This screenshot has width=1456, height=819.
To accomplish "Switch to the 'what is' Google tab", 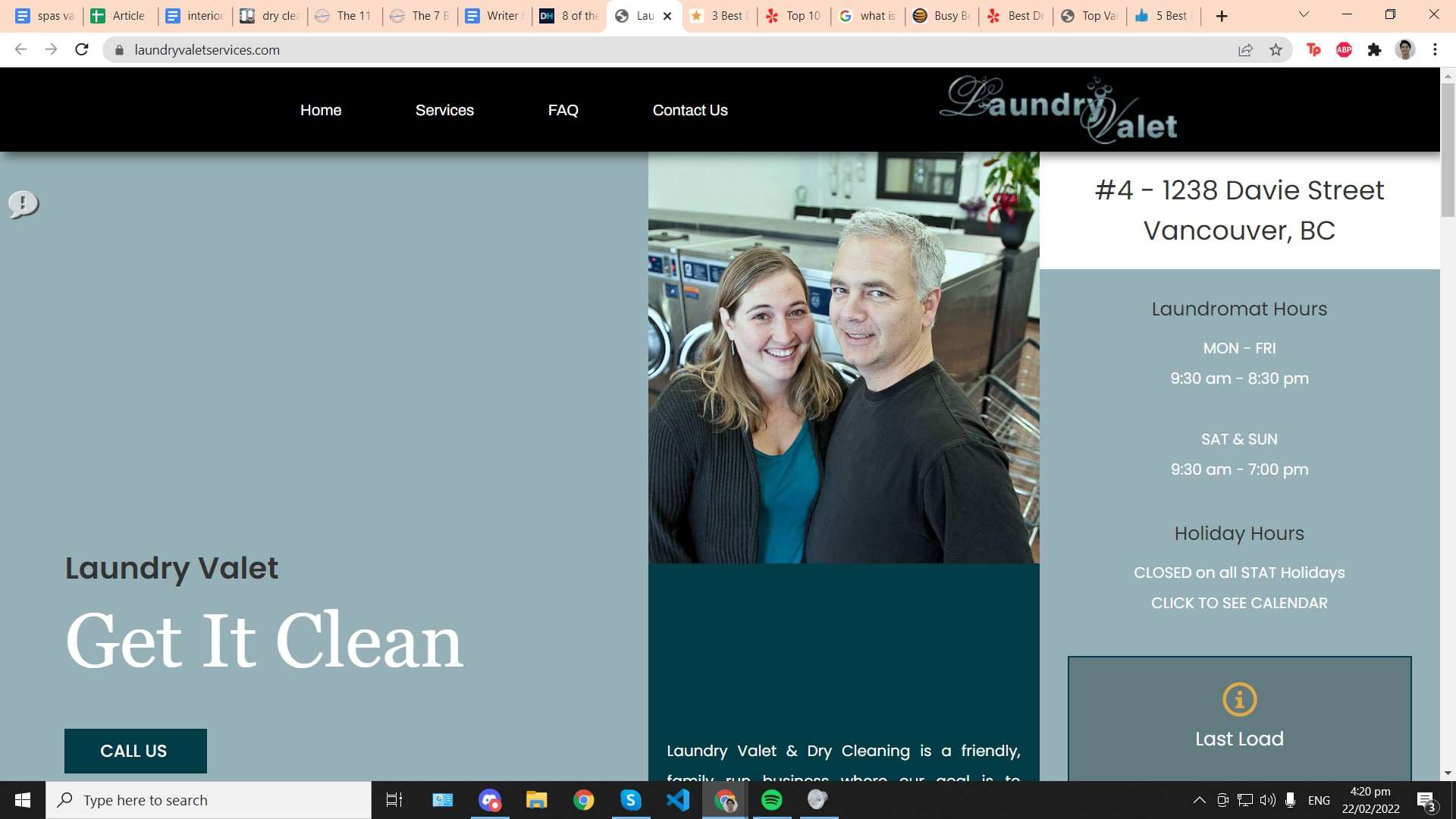I will [x=868, y=16].
